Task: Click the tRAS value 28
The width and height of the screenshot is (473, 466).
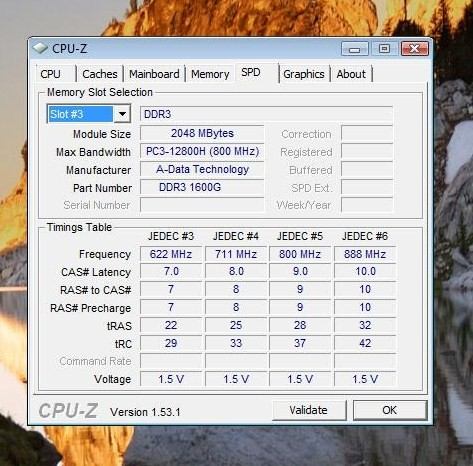Action: click(300, 325)
